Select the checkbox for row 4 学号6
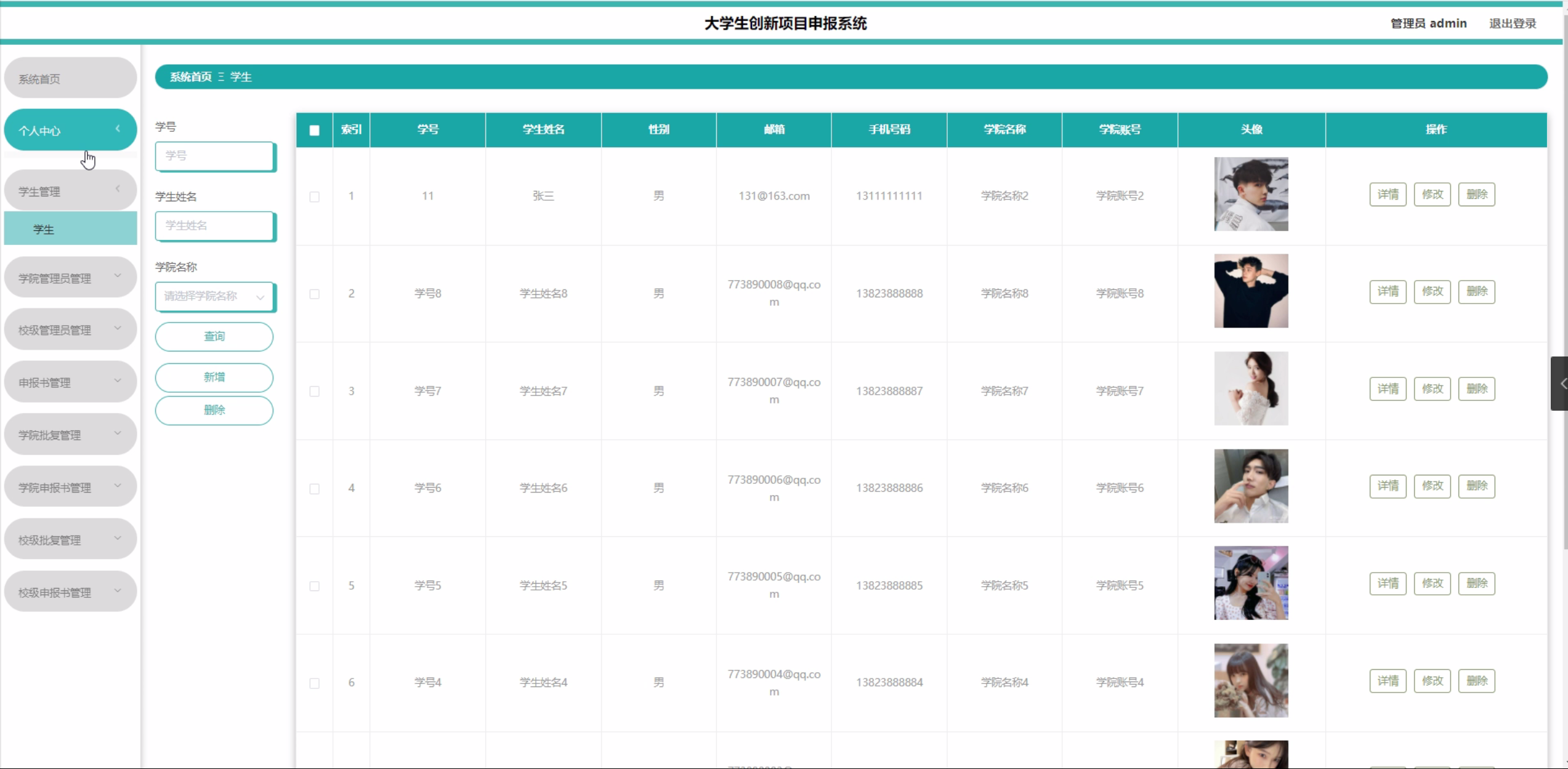The height and width of the screenshot is (769, 1568). pyautogui.click(x=314, y=489)
